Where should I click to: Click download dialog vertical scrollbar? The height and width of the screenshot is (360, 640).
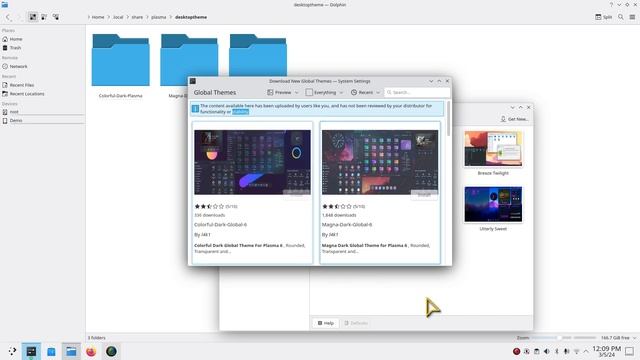coord(449,118)
